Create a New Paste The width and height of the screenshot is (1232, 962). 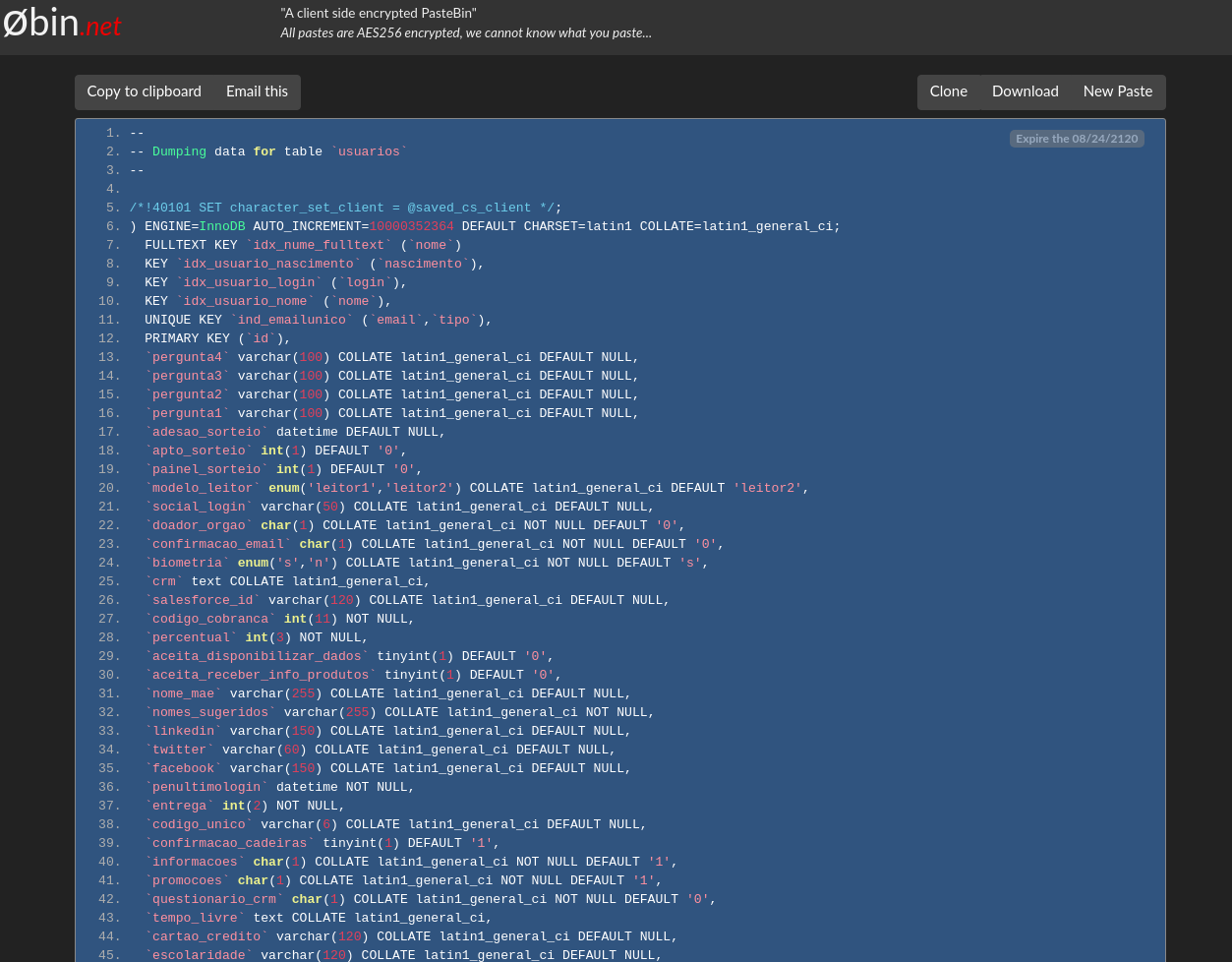(1118, 91)
